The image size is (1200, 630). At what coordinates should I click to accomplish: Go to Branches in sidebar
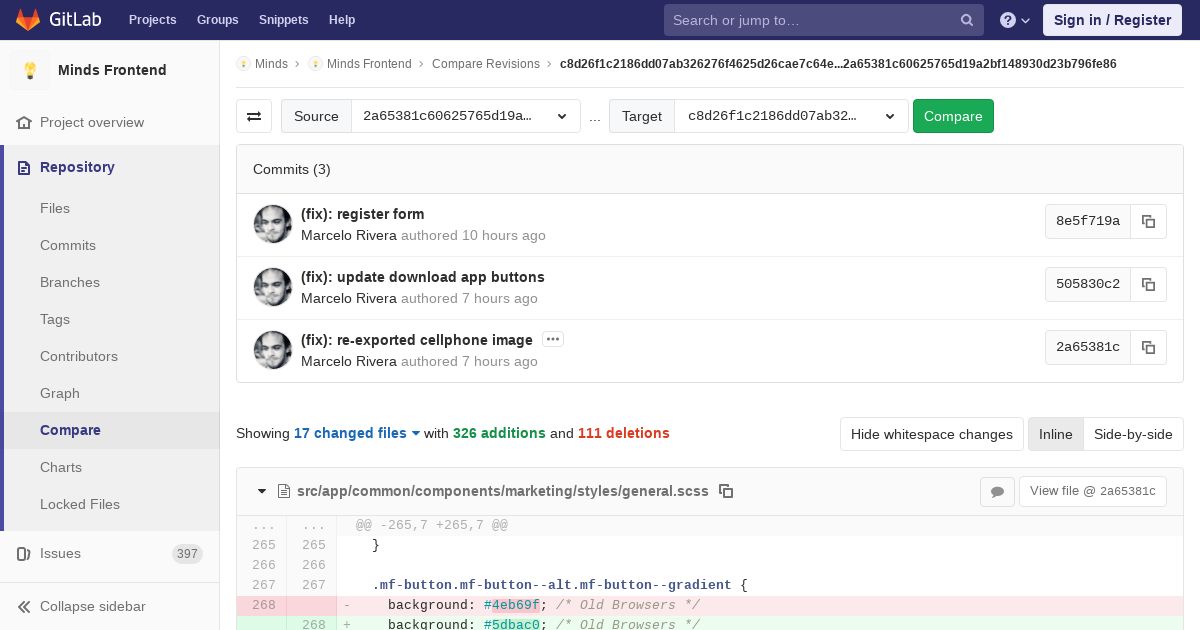tap(70, 282)
